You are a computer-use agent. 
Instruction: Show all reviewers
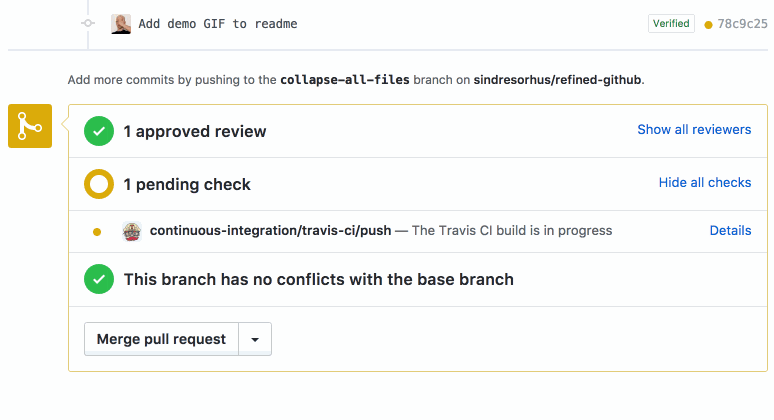point(694,129)
